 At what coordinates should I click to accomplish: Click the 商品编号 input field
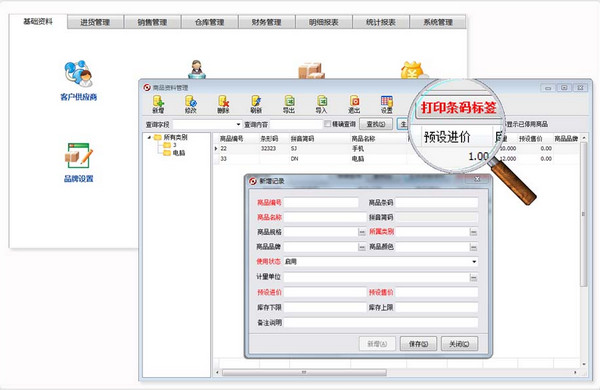tap(321, 202)
